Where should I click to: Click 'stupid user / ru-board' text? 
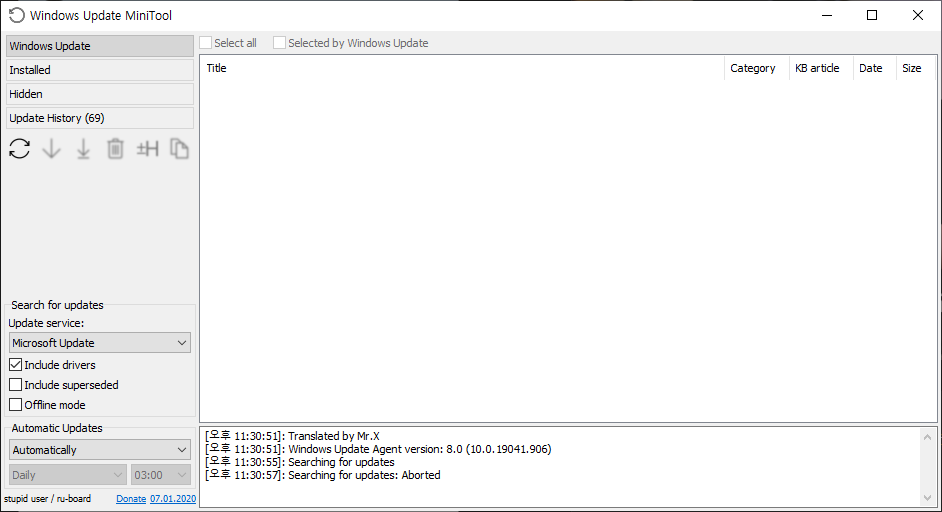pos(47,499)
